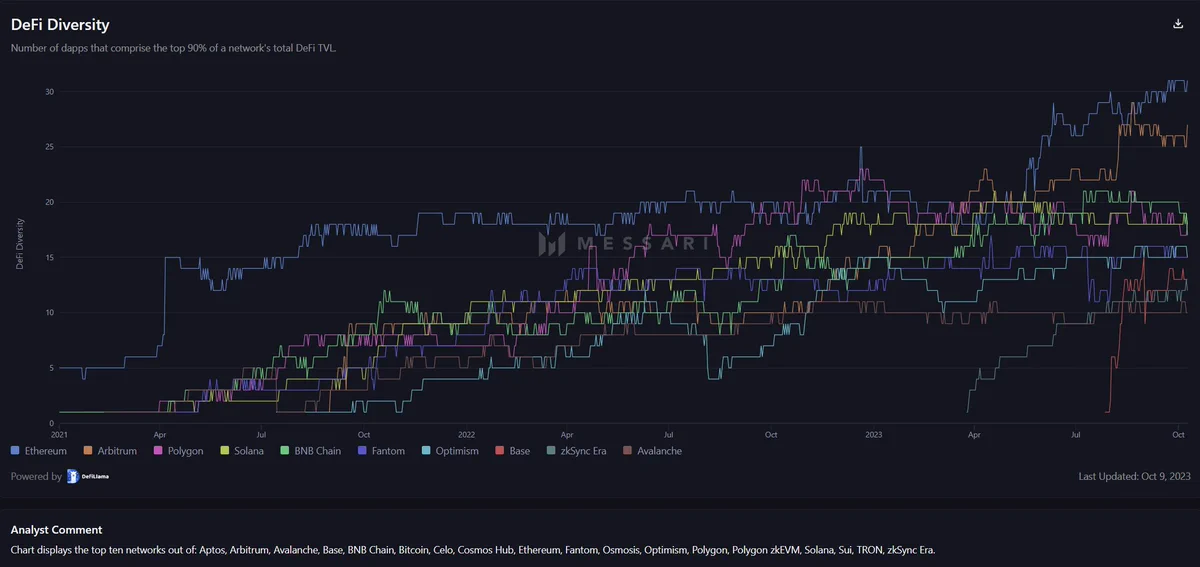The image size is (1200, 567).
Task: Click the 'Powered by' text
Action: click(x=36, y=477)
